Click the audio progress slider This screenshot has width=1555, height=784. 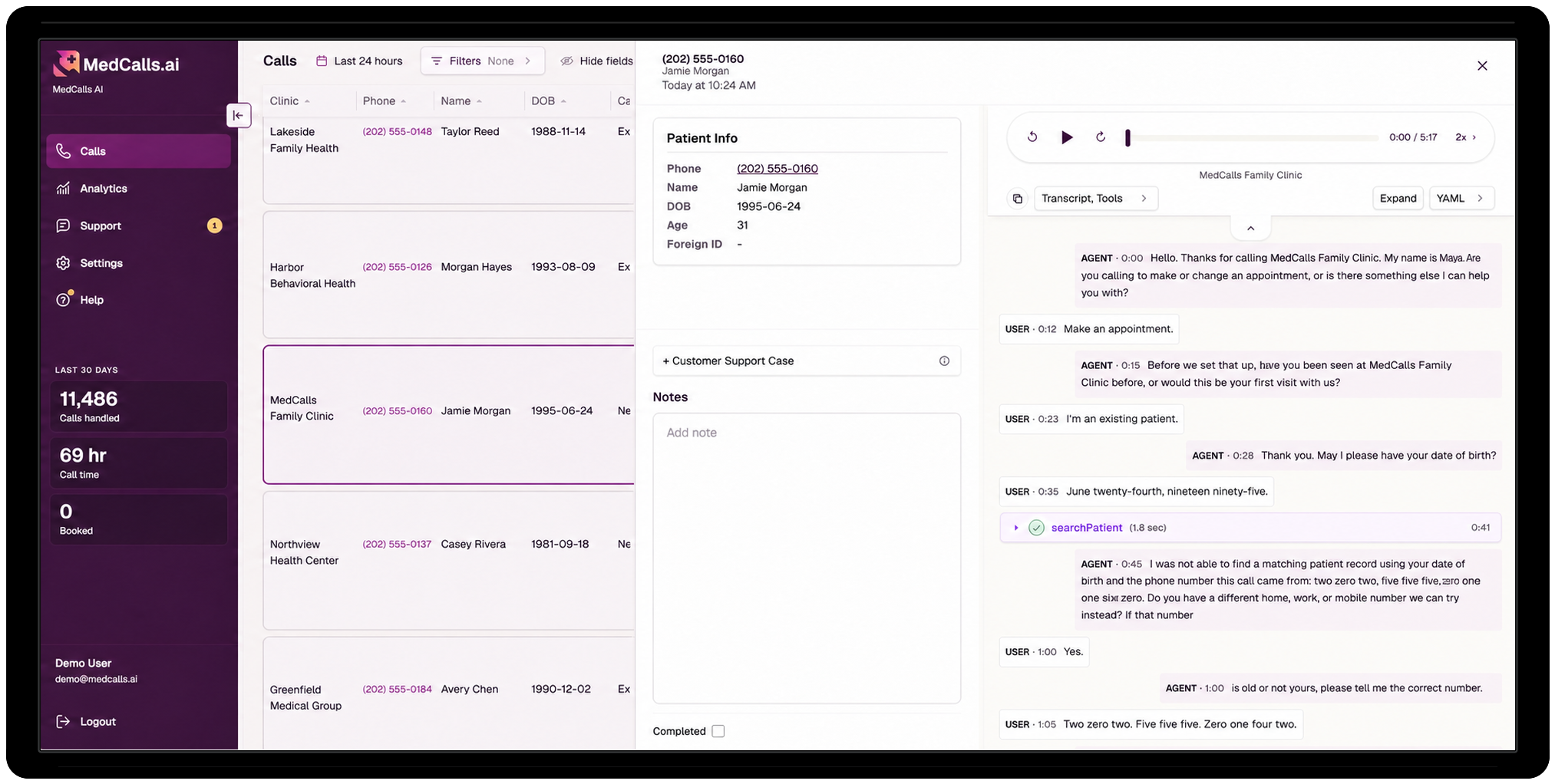tap(1252, 138)
